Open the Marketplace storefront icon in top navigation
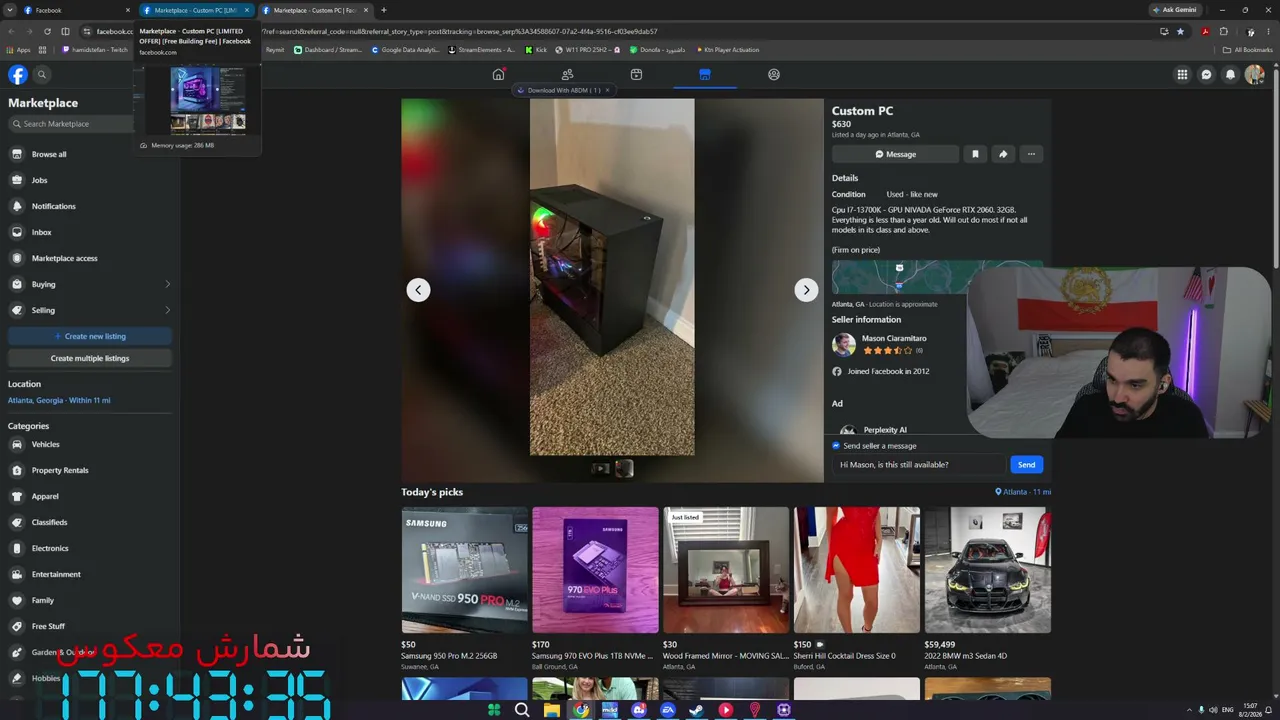1280x720 pixels. pyautogui.click(x=705, y=74)
